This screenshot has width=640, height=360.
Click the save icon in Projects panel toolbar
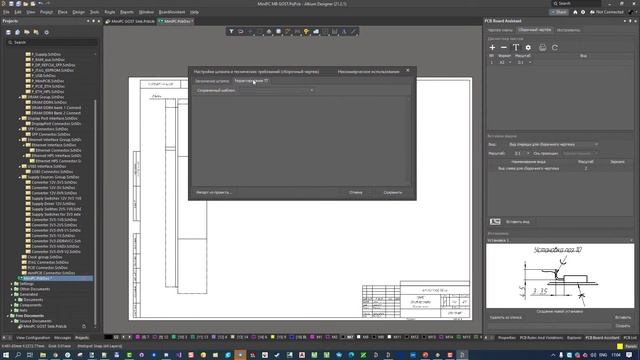8,32
